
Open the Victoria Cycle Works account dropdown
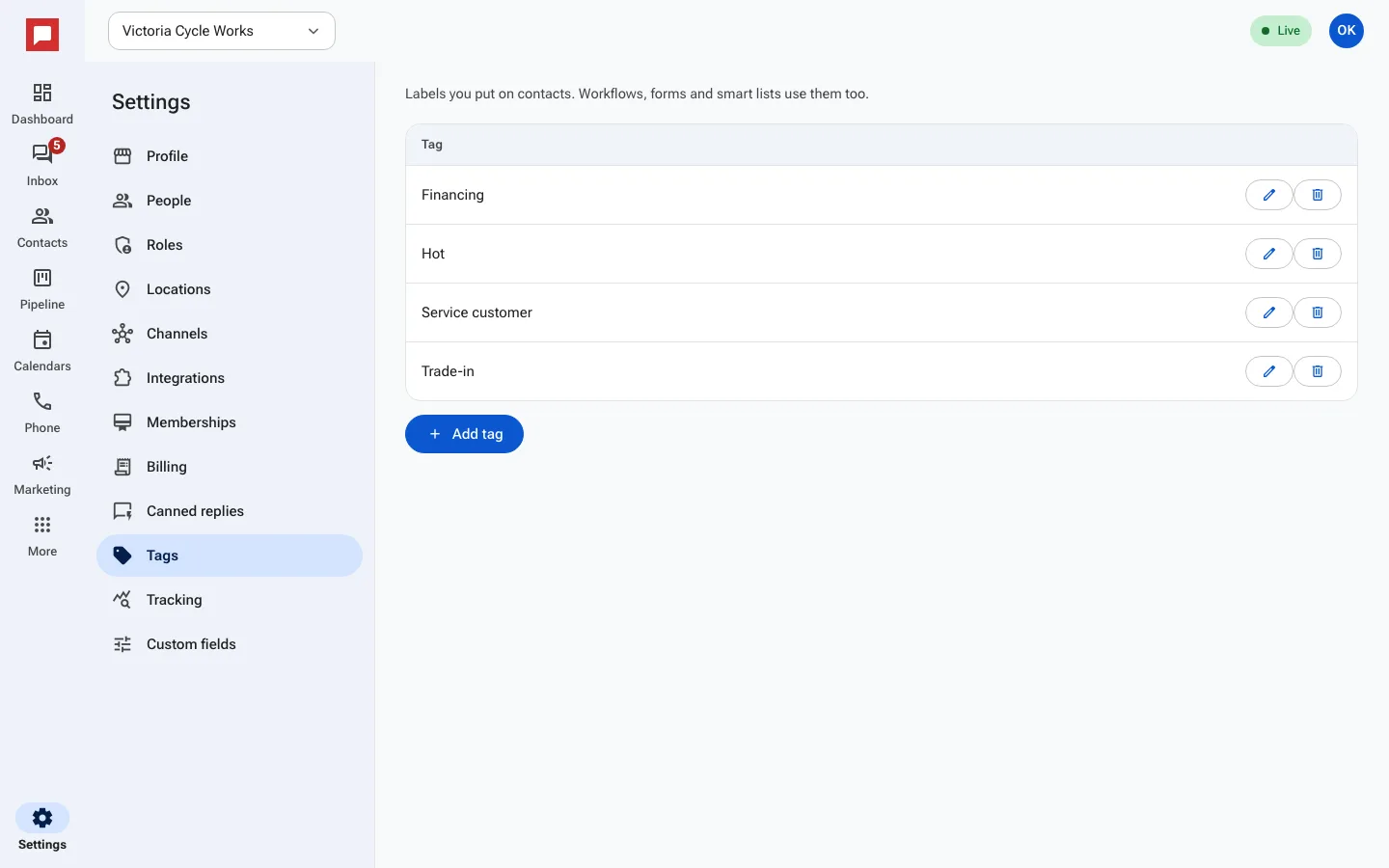[x=222, y=31]
